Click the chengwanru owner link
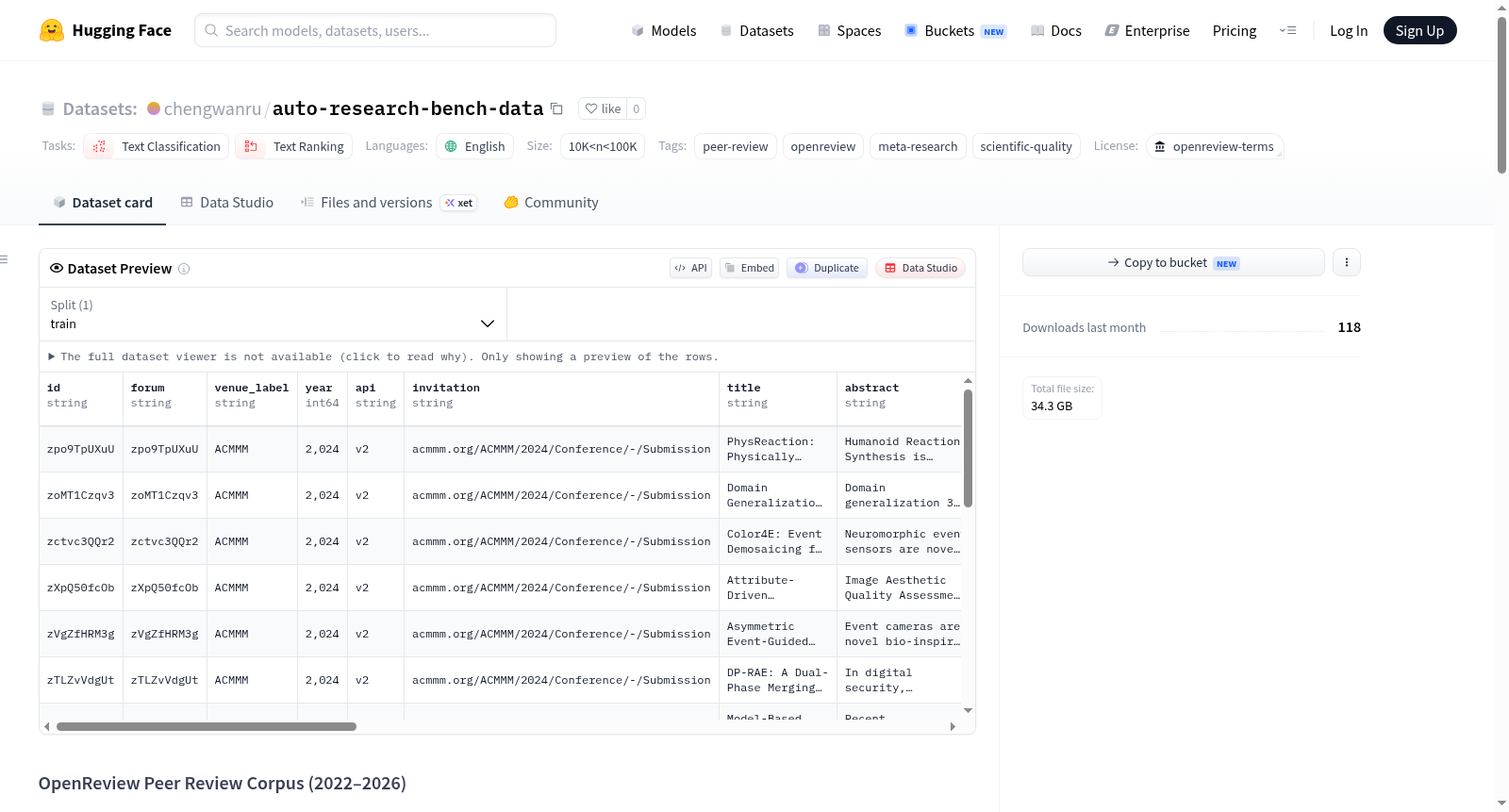Screen dimensions: 1509x812 click(212, 108)
